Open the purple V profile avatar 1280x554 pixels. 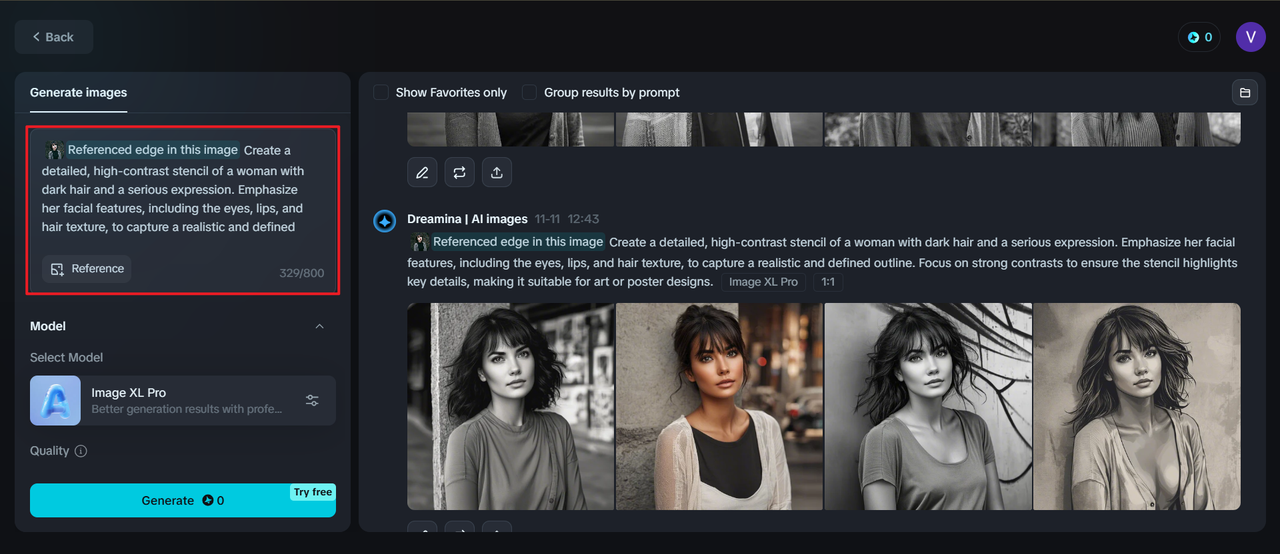pyautogui.click(x=1251, y=37)
